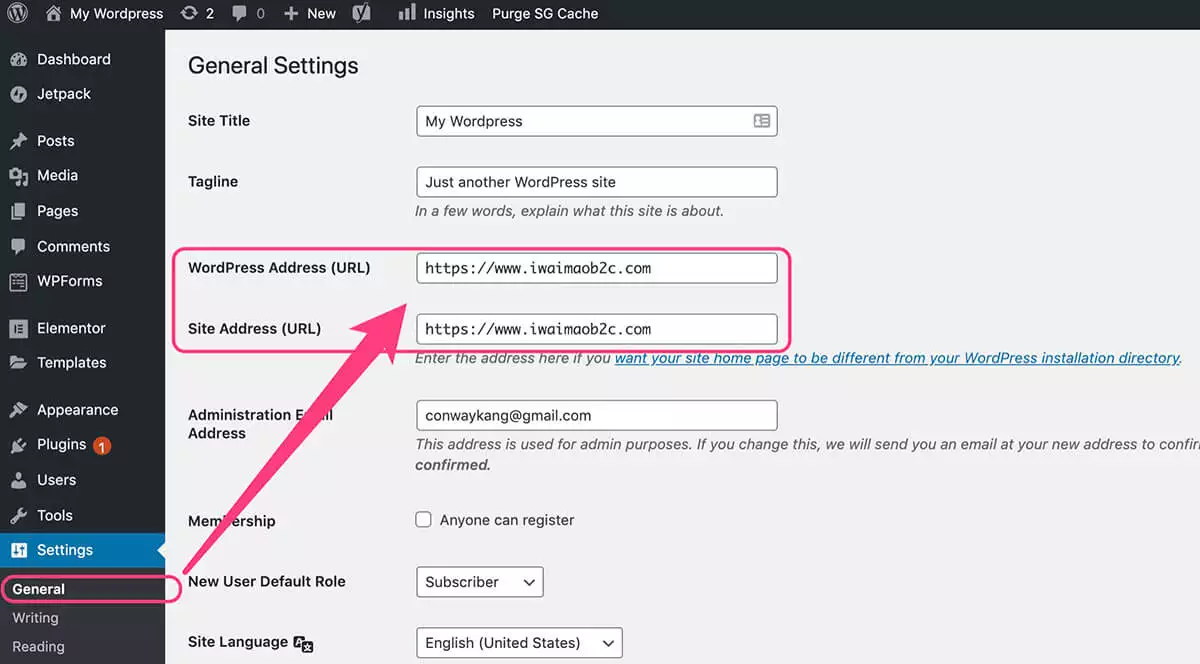Open the Plugins menu item

[61, 445]
